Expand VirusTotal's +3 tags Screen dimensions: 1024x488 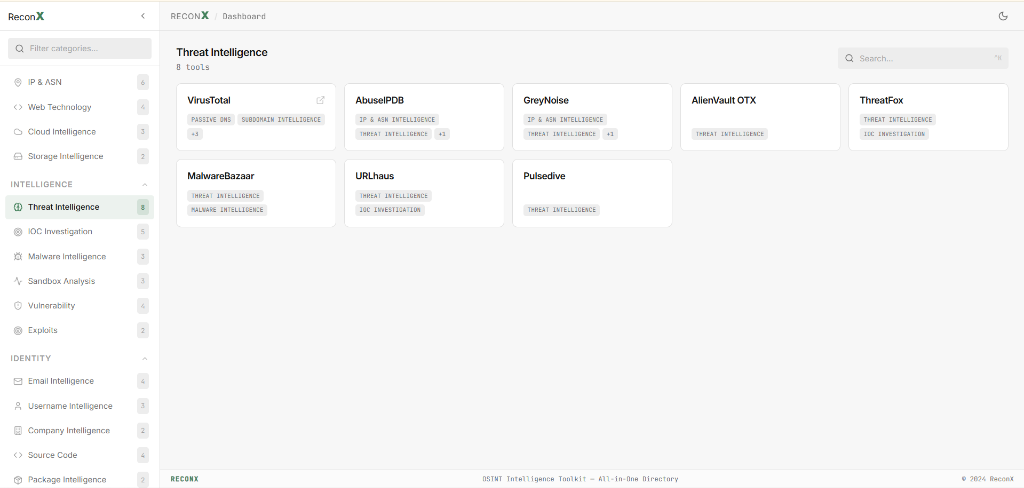[x=195, y=134]
